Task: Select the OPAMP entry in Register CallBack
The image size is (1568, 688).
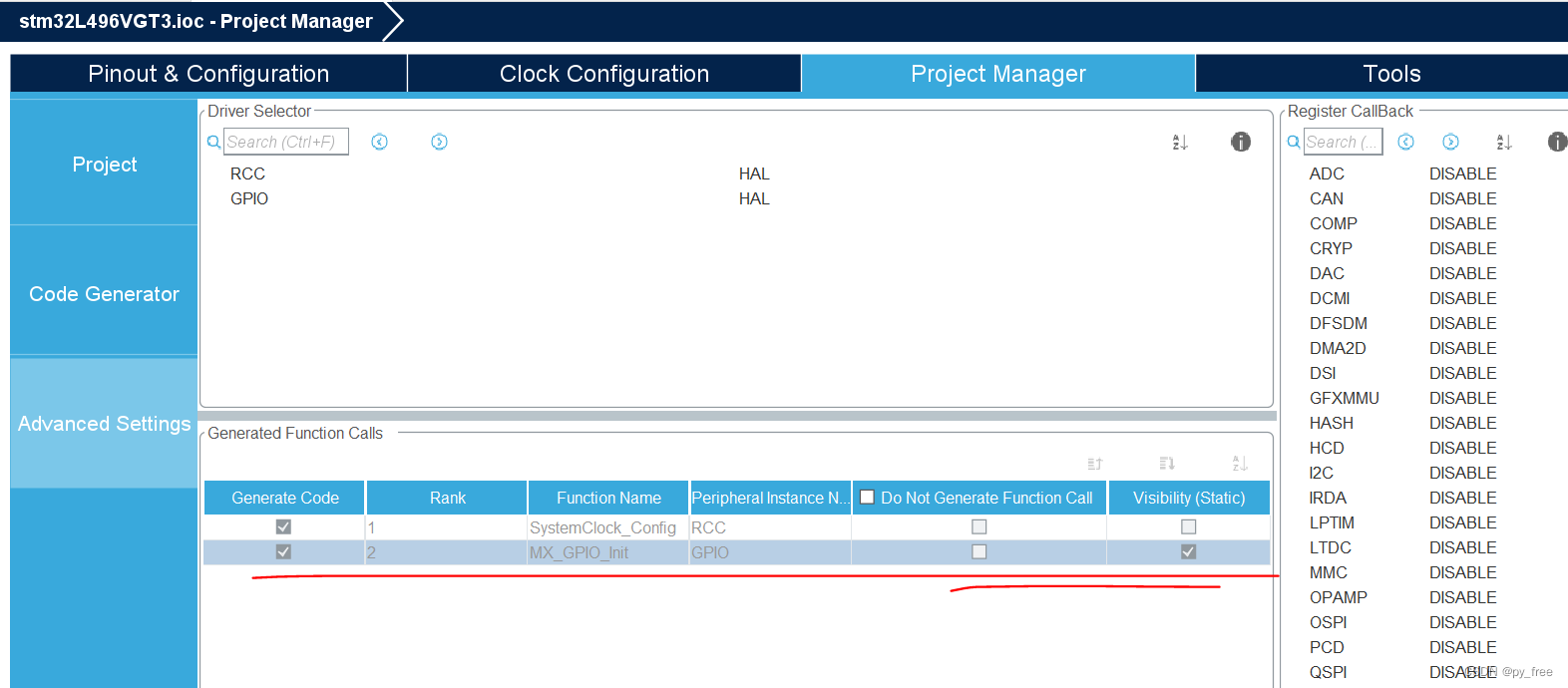Action: [x=1339, y=597]
